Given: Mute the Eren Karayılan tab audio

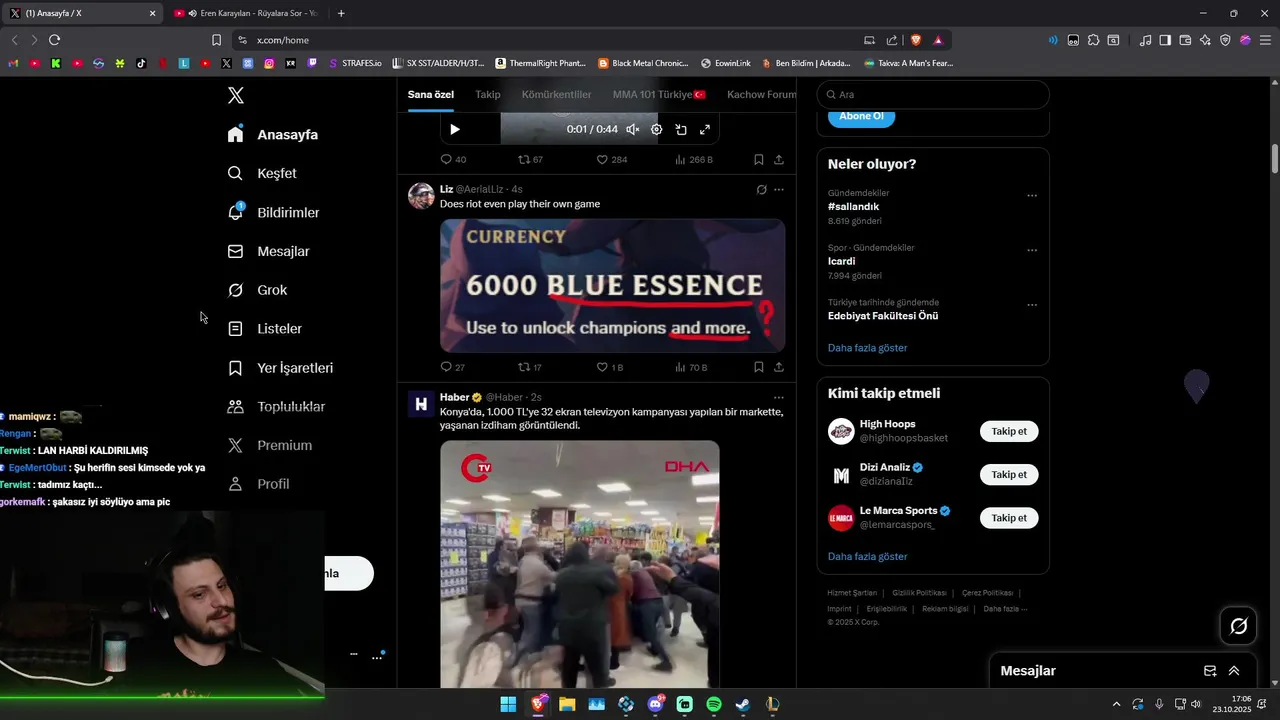Looking at the screenshot, I should pos(192,13).
